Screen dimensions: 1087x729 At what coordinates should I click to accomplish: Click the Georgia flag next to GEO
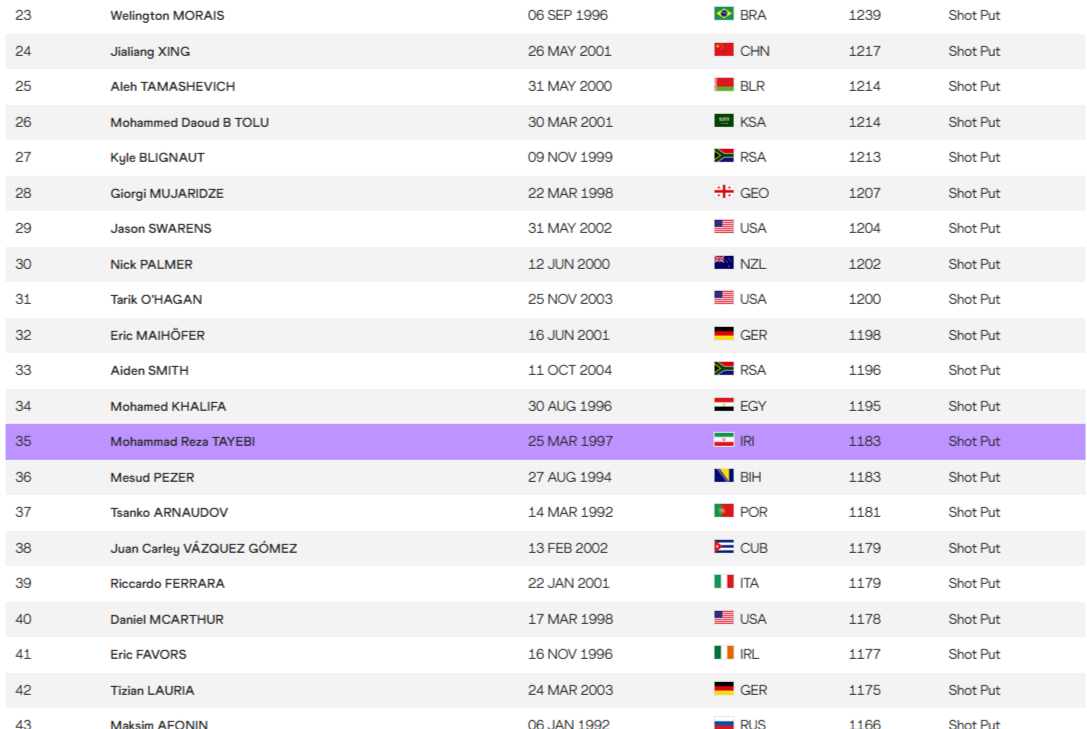(x=723, y=193)
